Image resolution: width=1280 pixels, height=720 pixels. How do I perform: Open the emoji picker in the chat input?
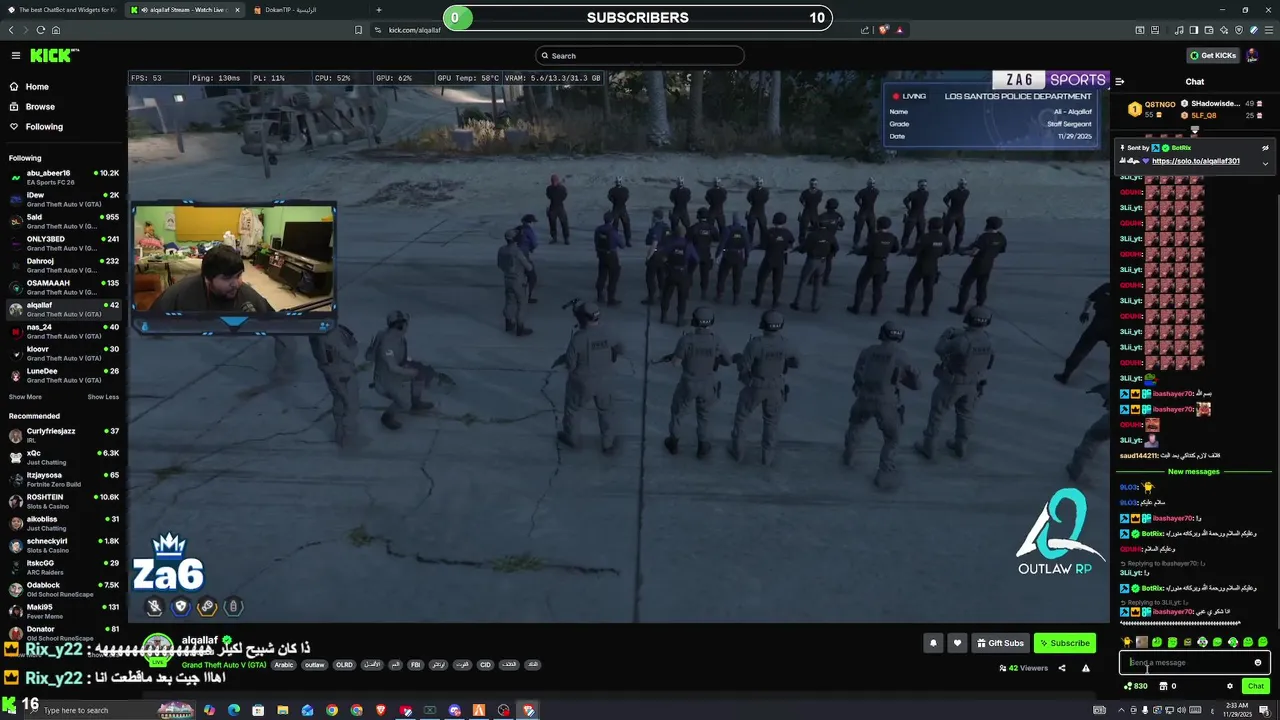tap(1258, 662)
